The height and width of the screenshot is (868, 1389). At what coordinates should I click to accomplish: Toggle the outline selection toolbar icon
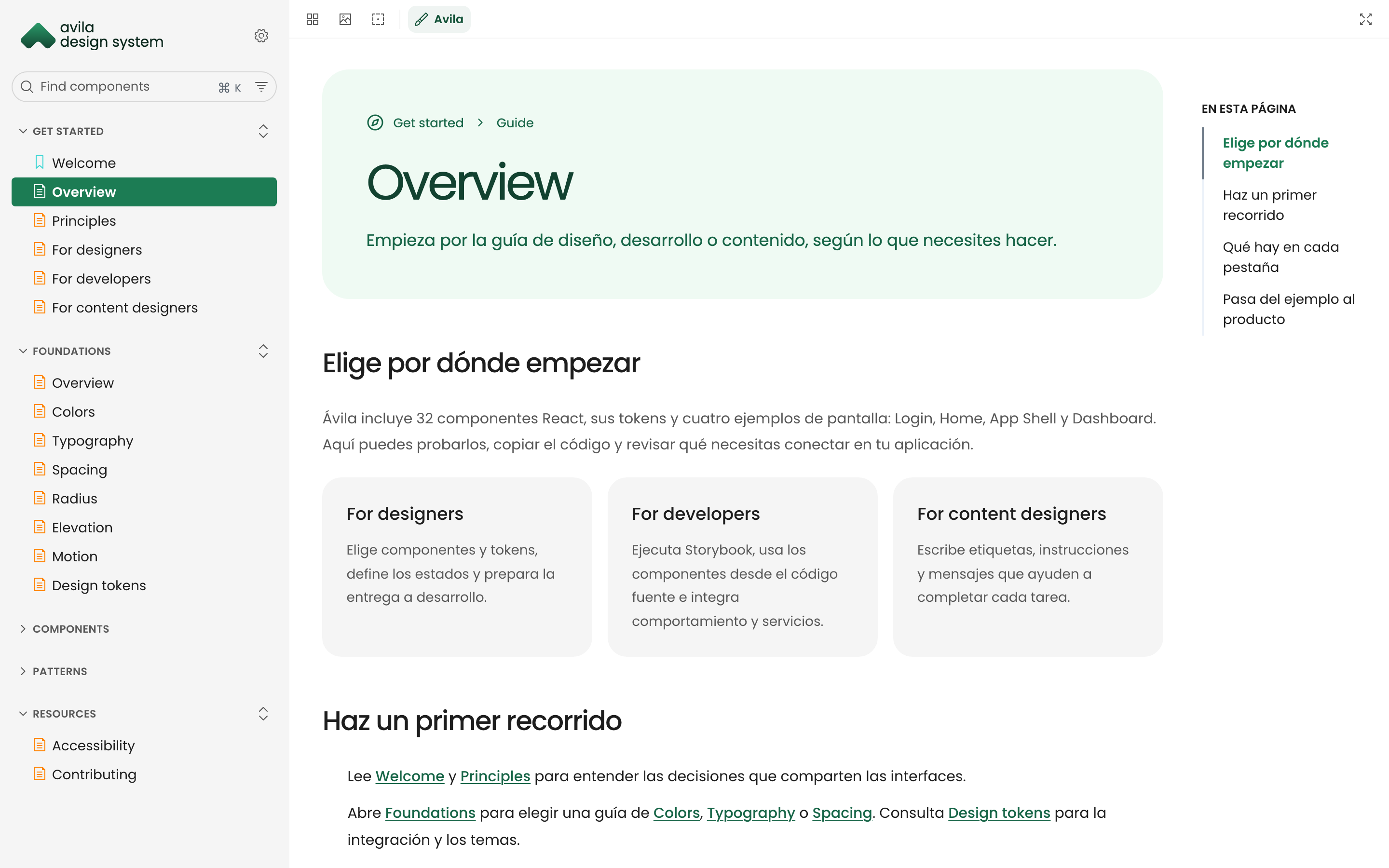pyautogui.click(x=378, y=19)
